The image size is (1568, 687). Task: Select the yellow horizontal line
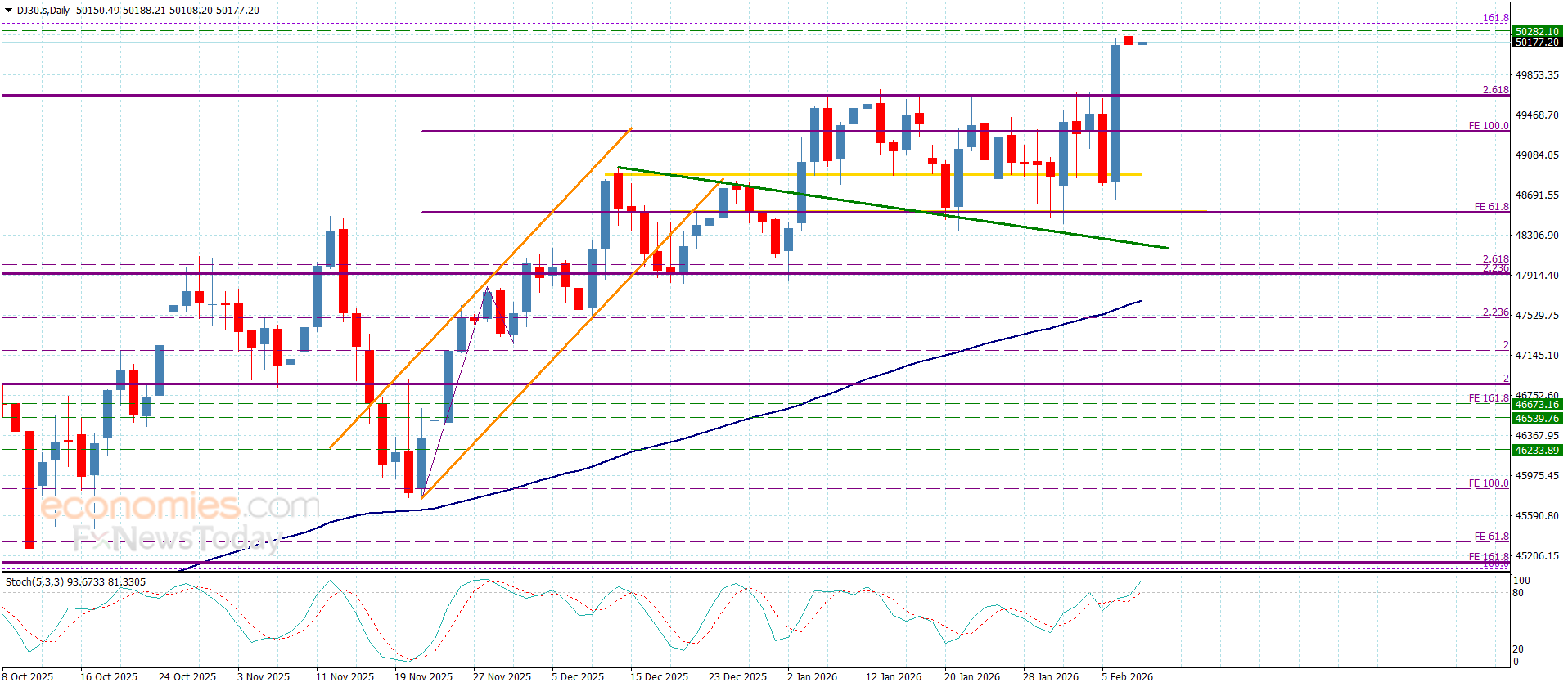click(872, 175)
